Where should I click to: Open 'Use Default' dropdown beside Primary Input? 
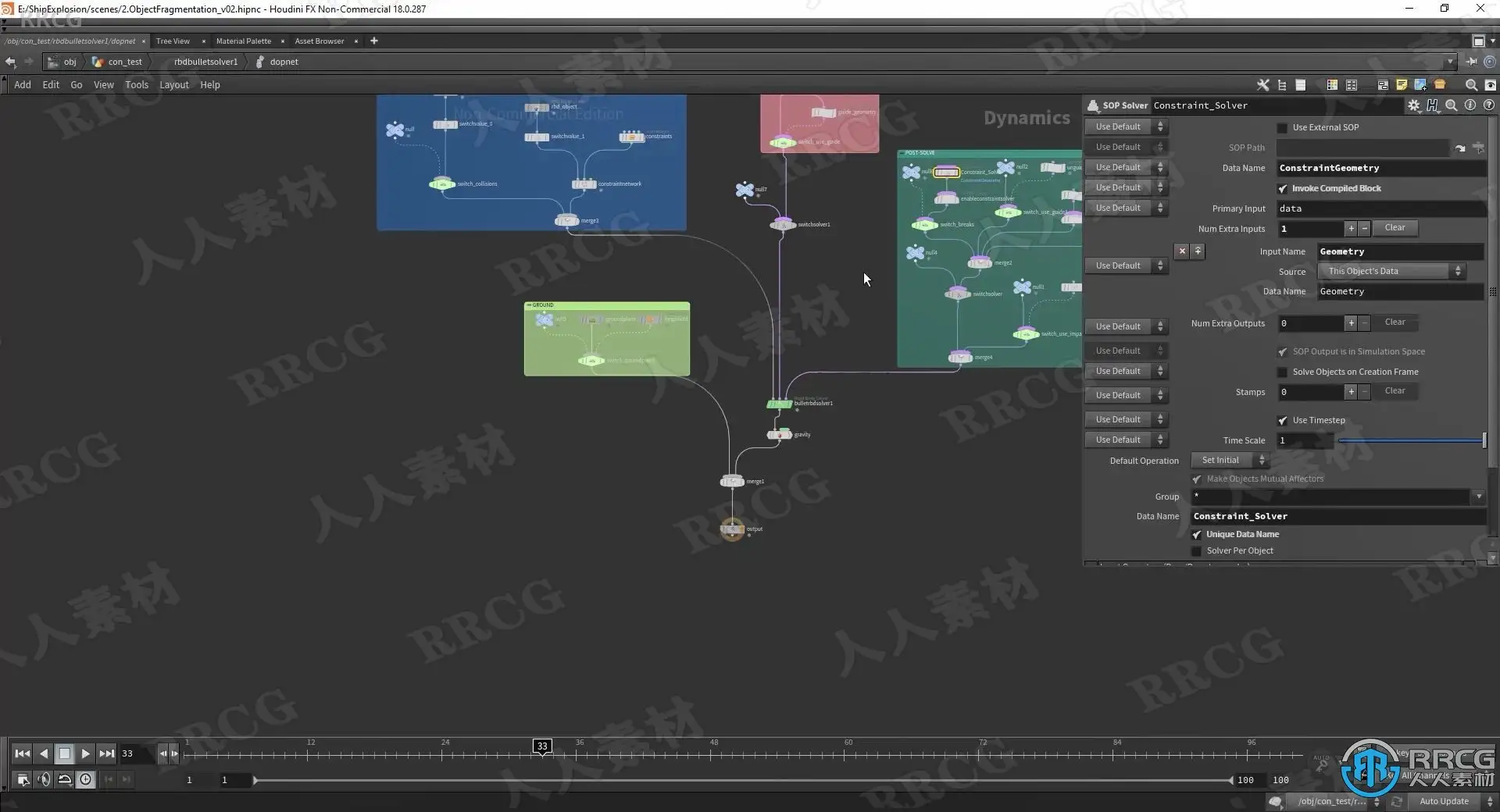click(x=1126, y=208)
